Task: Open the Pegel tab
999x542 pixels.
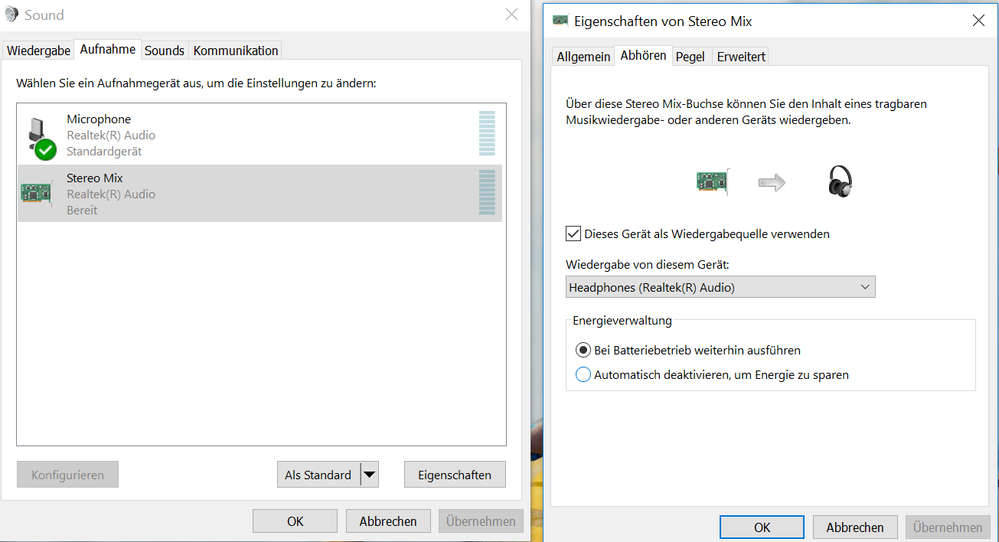Action: click(x=690, y=57)
